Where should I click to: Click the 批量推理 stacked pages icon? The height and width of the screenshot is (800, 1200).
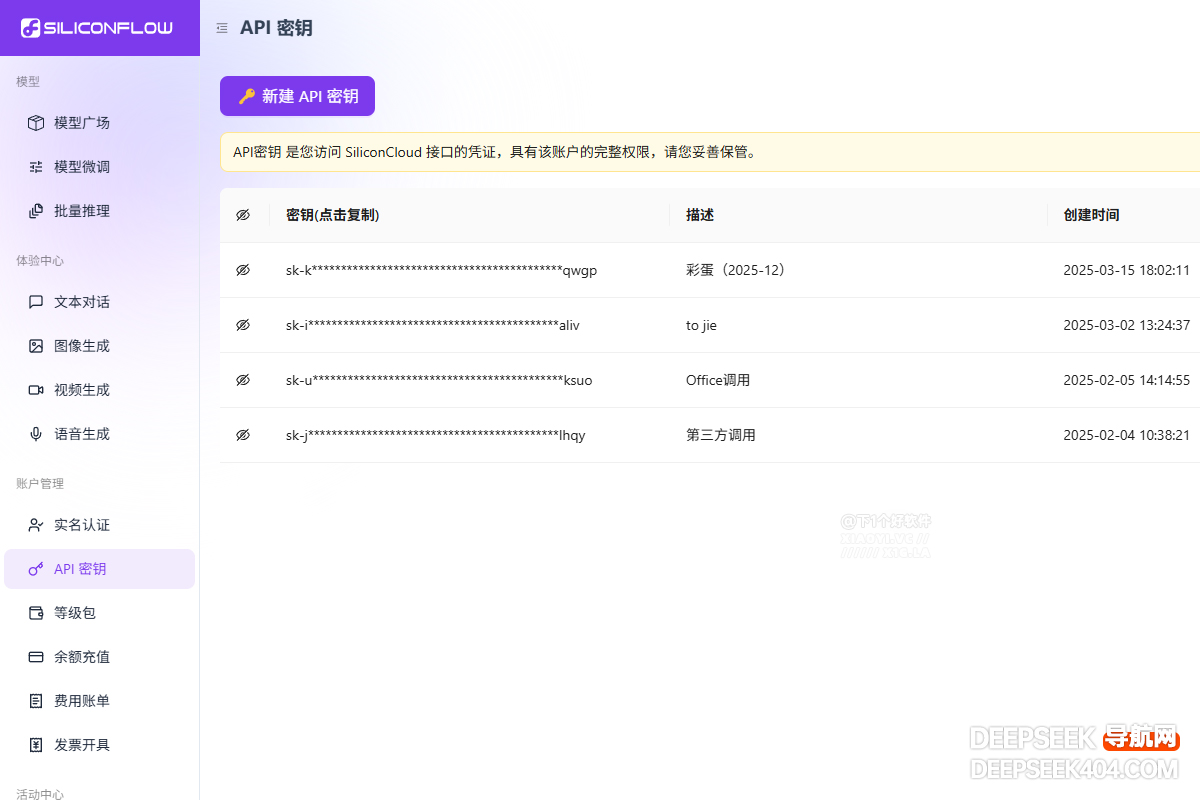pos(36,211)
